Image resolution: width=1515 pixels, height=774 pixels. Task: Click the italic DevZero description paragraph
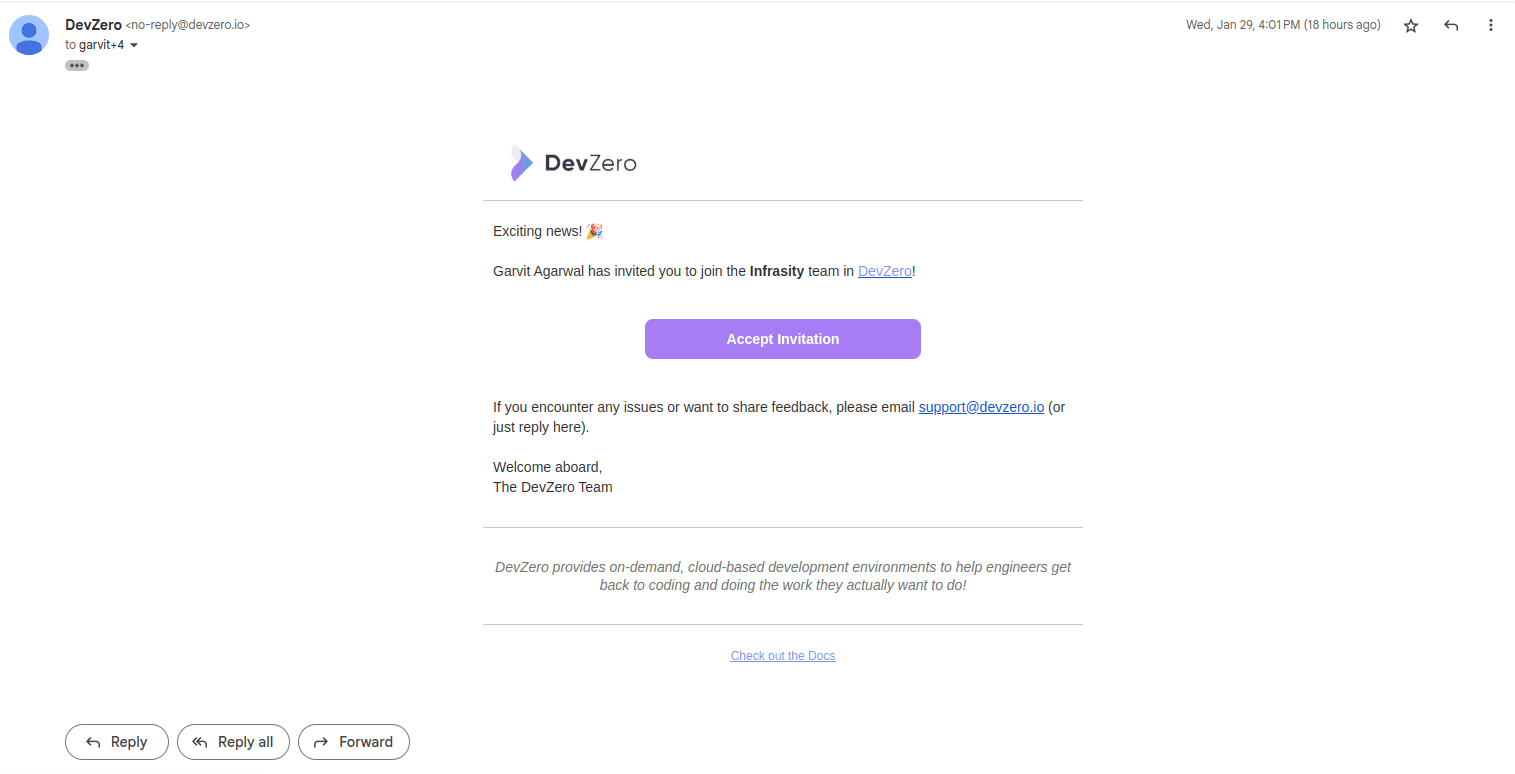coord(783,576)
